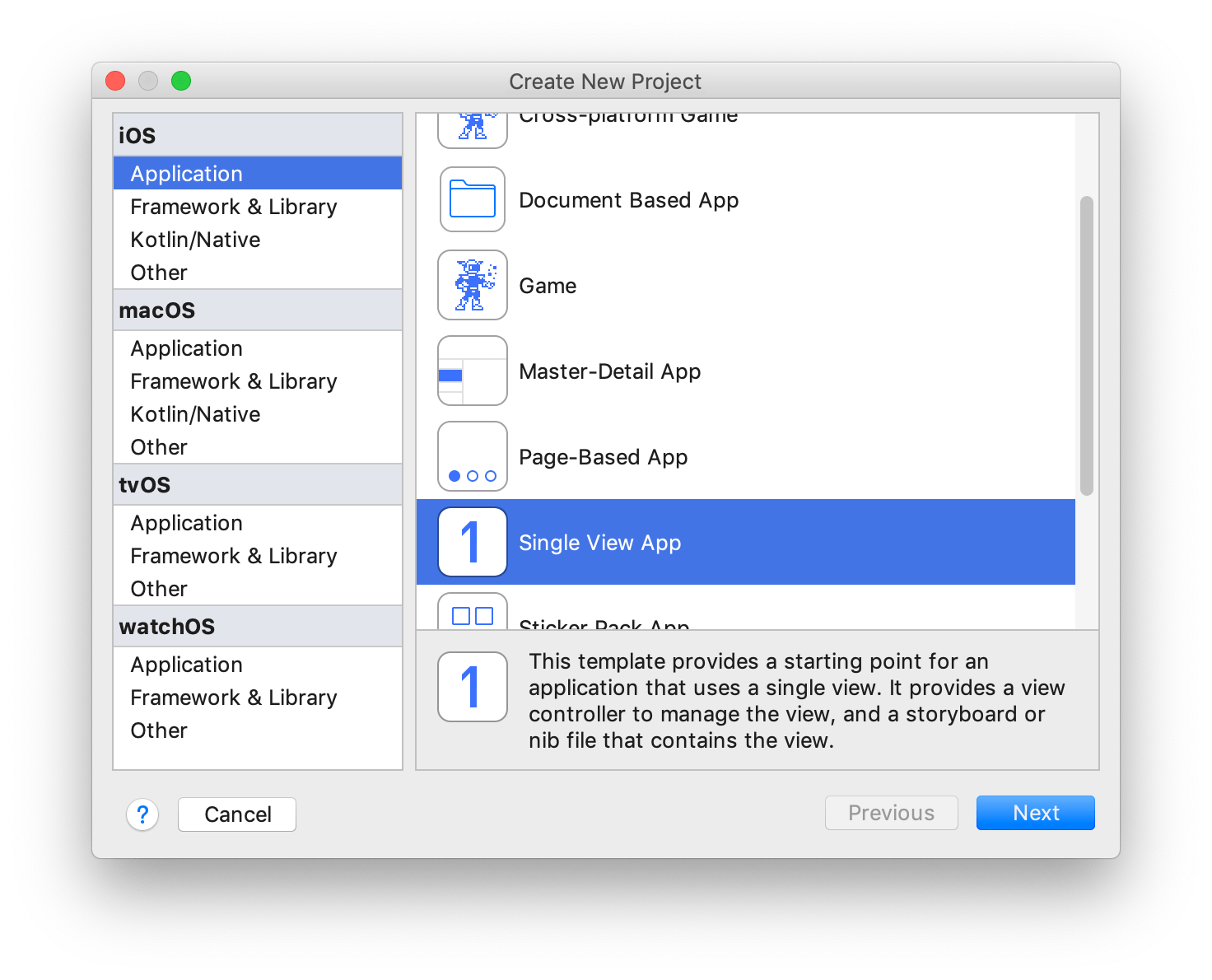Select Other under watchOS
Screen dimensions: 1212x980
pyautogui.click(x=258, y=730)
